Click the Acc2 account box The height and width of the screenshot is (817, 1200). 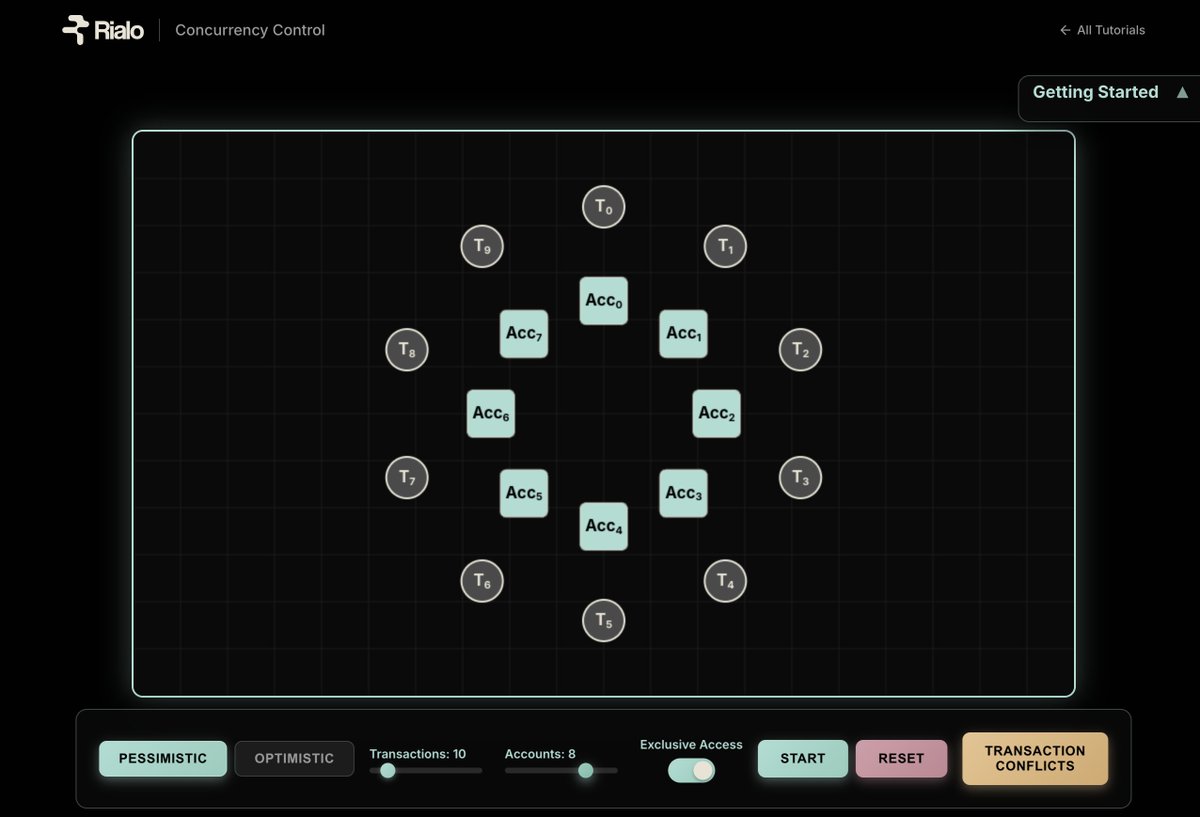[x=717, y=414]
